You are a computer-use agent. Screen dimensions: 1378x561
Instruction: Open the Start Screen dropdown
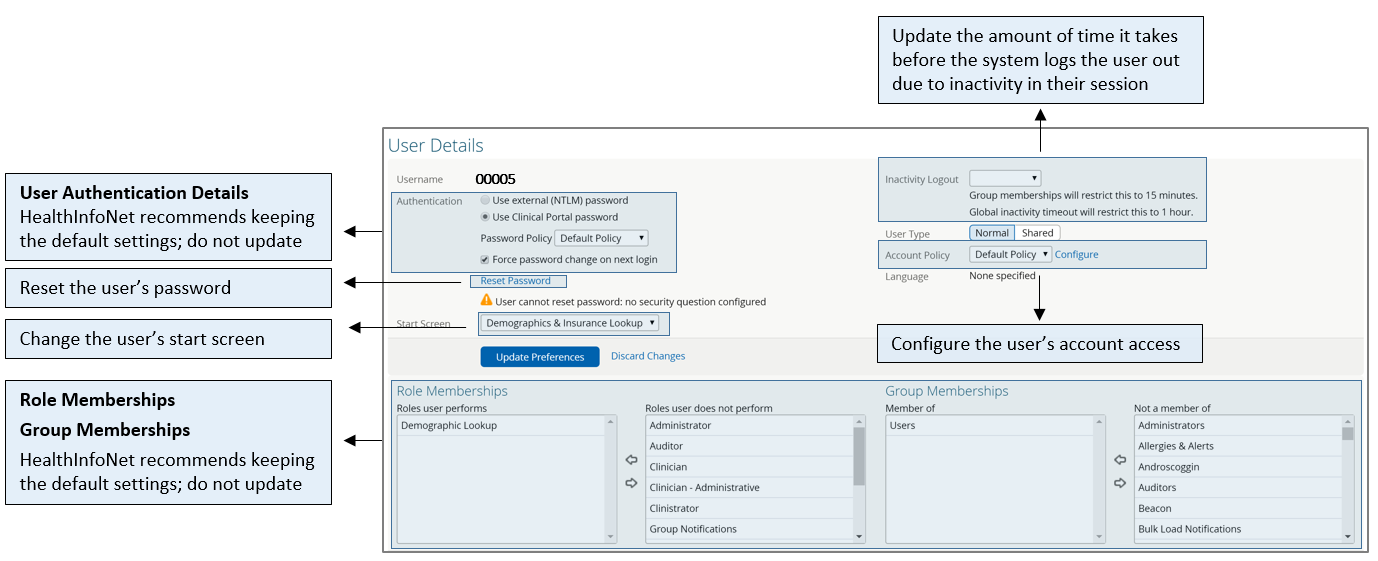click(x=570, y=323)
